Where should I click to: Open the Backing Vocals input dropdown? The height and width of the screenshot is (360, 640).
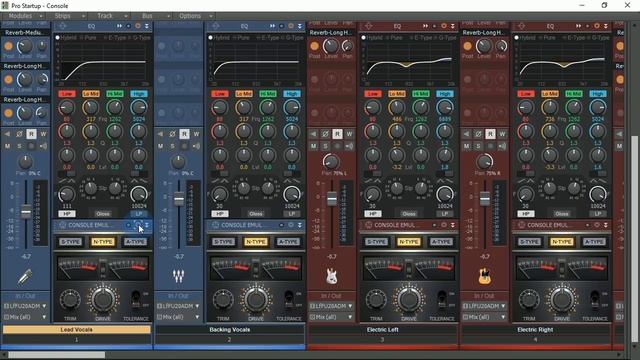point(178,306)
